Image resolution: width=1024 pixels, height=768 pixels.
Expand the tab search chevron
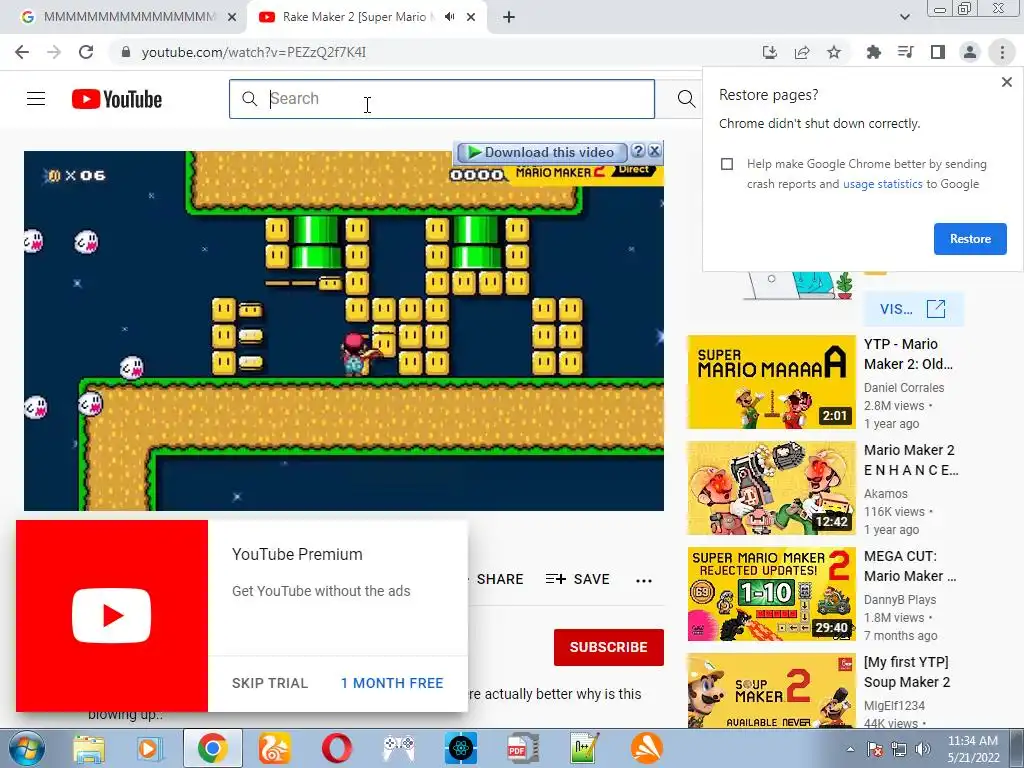coord(904,17)
